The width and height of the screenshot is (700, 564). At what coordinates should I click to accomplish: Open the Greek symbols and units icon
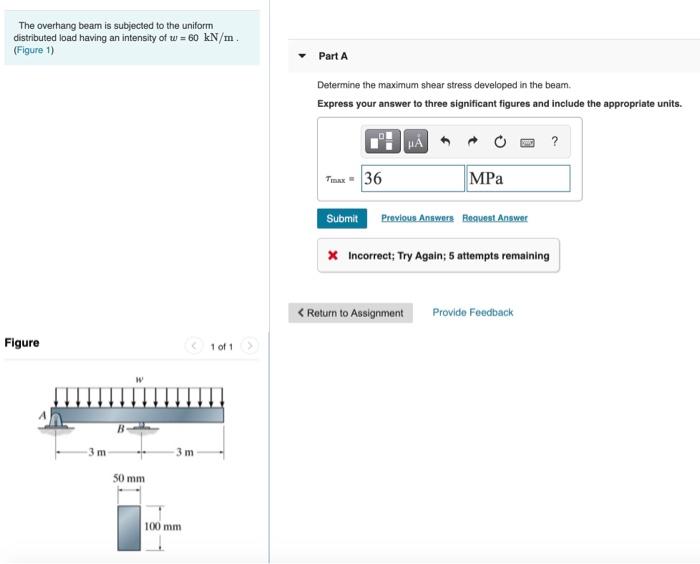(x=416, y=142)
